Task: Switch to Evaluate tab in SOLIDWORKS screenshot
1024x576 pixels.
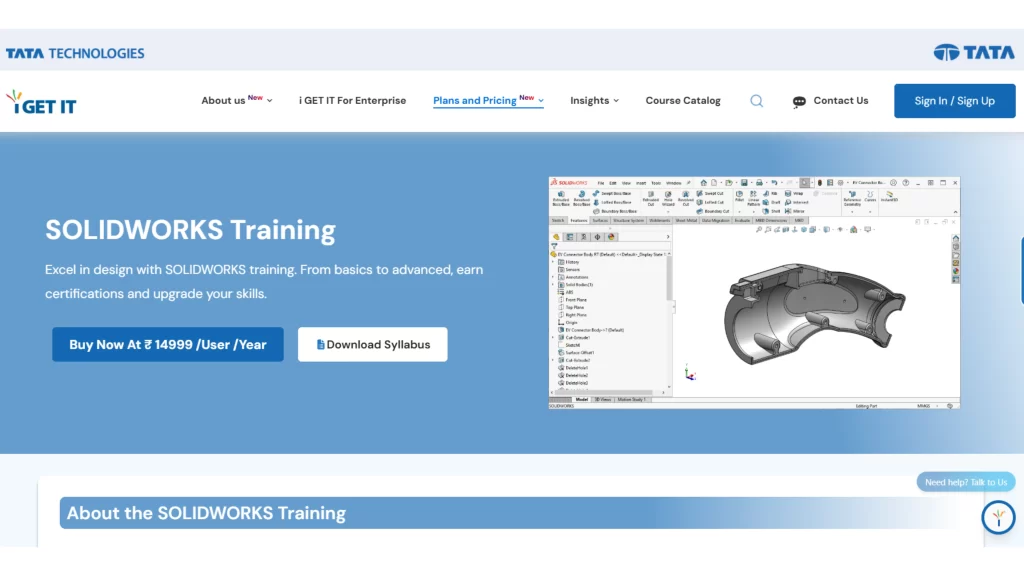Action: pos(742,220)
